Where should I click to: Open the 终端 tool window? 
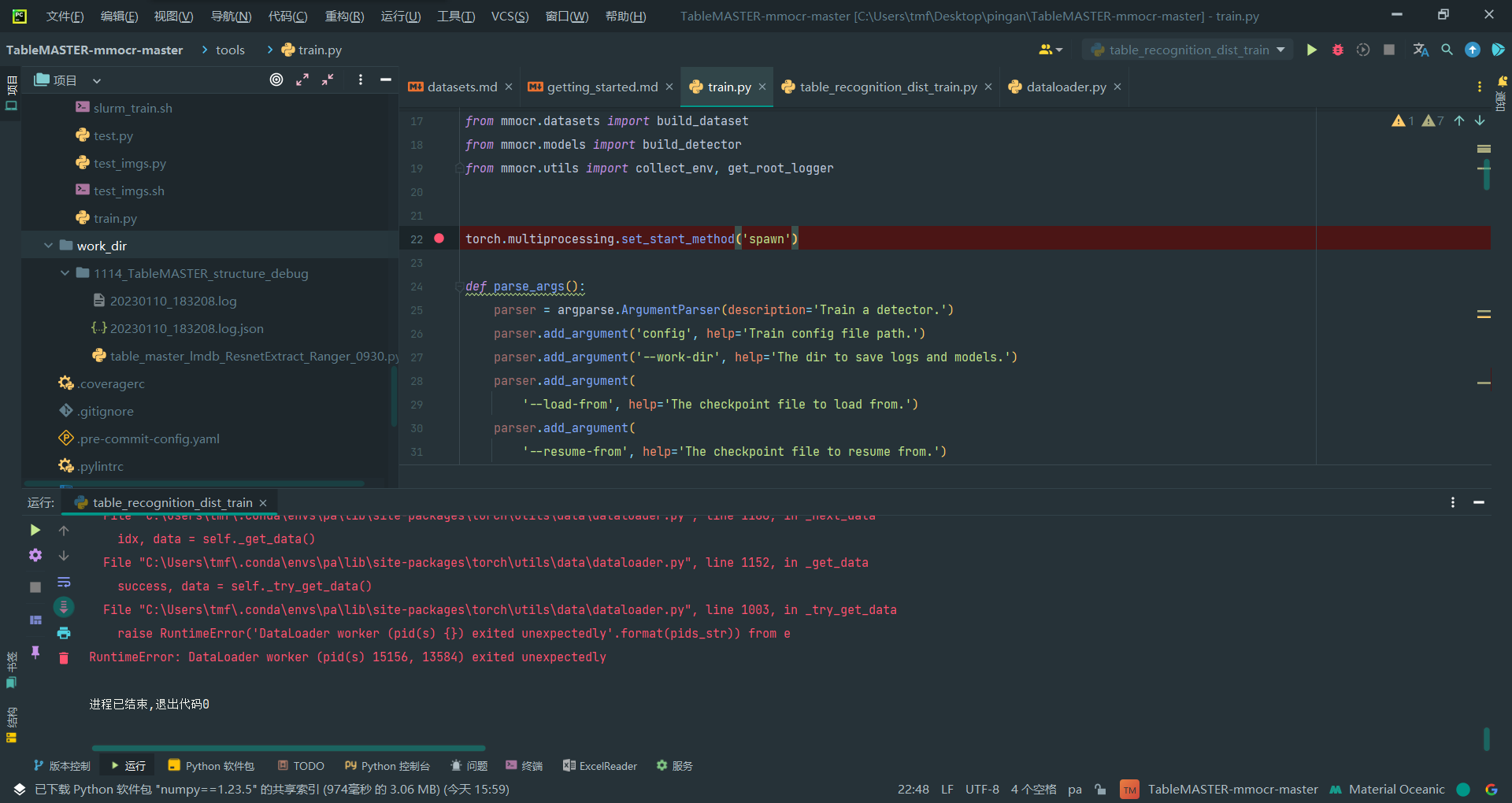(524, 766)
